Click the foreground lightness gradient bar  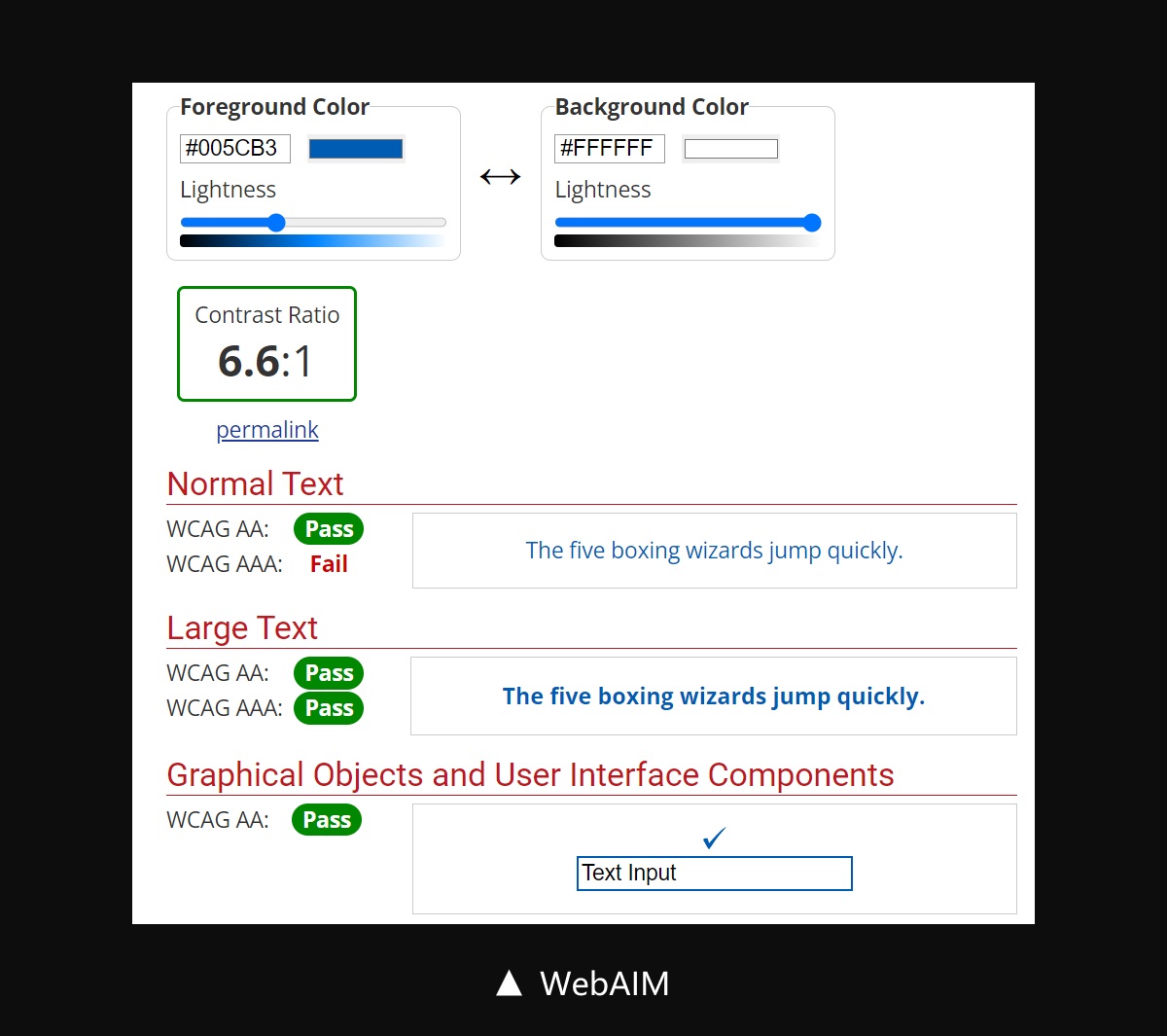click(x=313, y=241)
